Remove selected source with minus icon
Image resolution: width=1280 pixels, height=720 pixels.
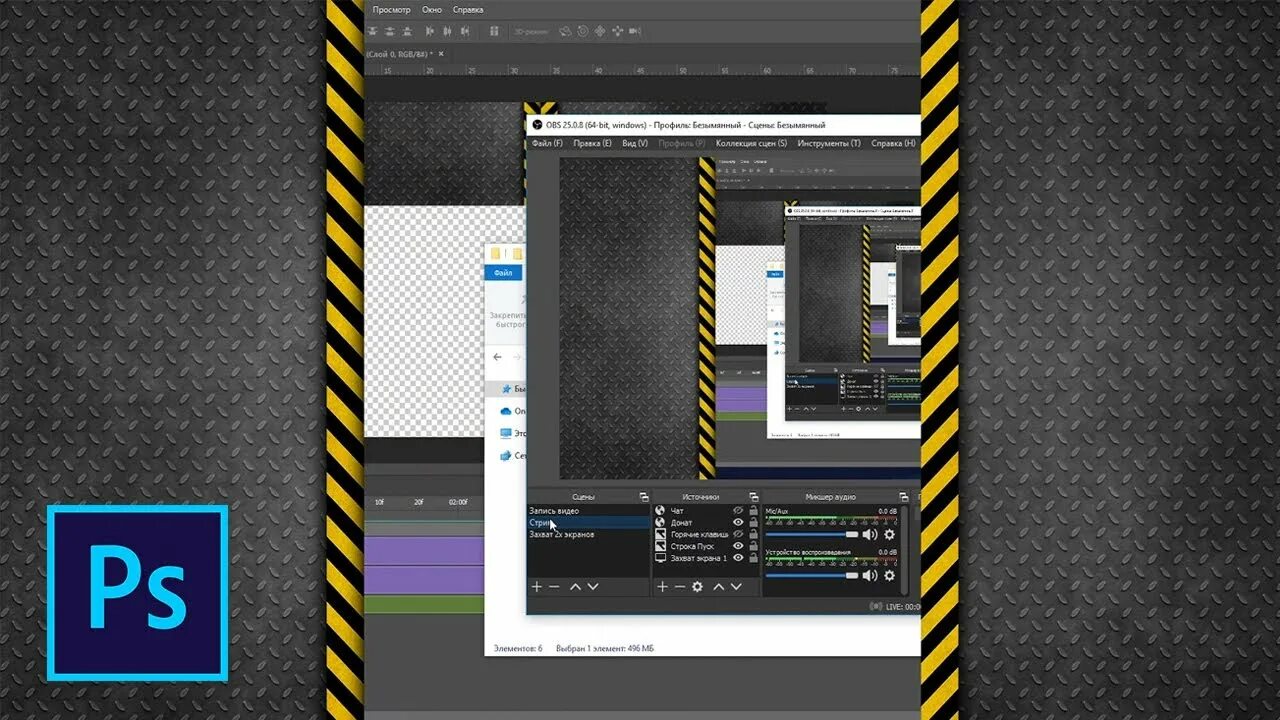pos(679,587)
